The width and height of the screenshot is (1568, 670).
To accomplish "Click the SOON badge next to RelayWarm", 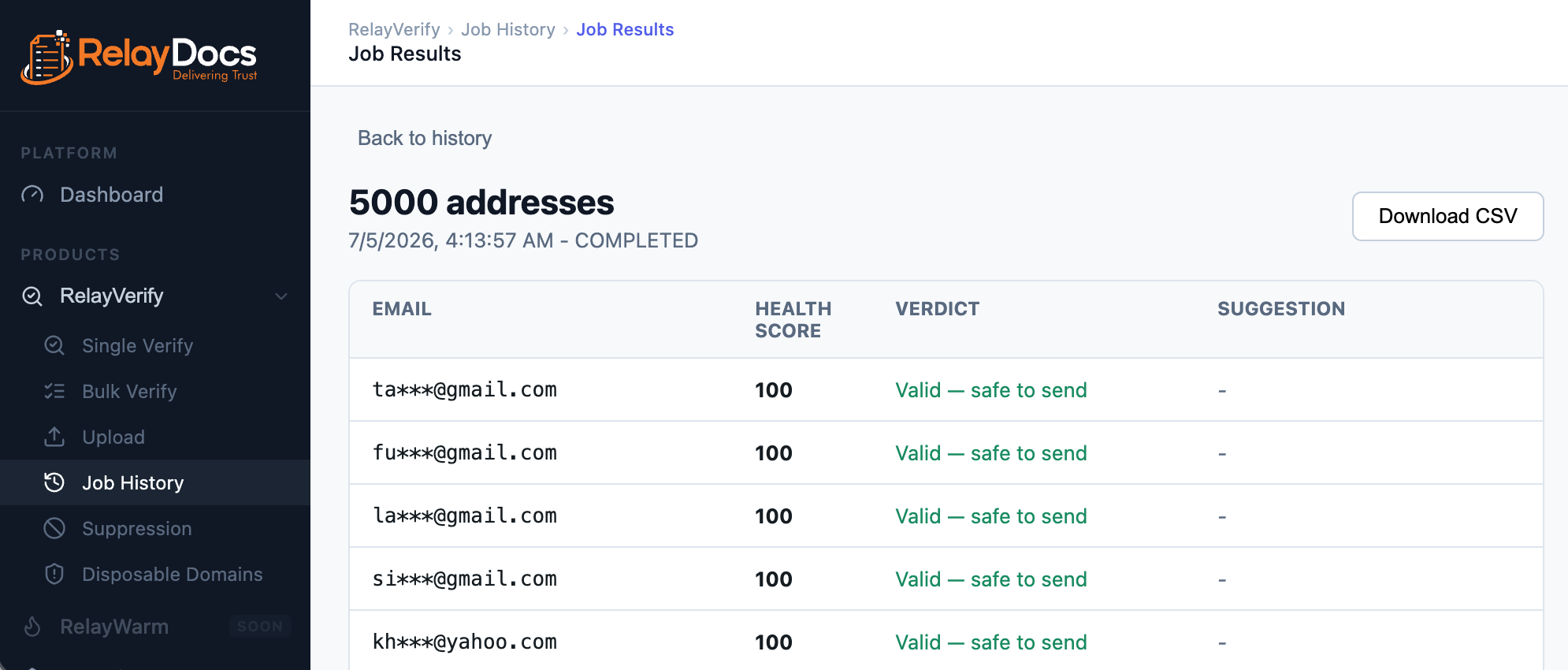I will 260,627.
